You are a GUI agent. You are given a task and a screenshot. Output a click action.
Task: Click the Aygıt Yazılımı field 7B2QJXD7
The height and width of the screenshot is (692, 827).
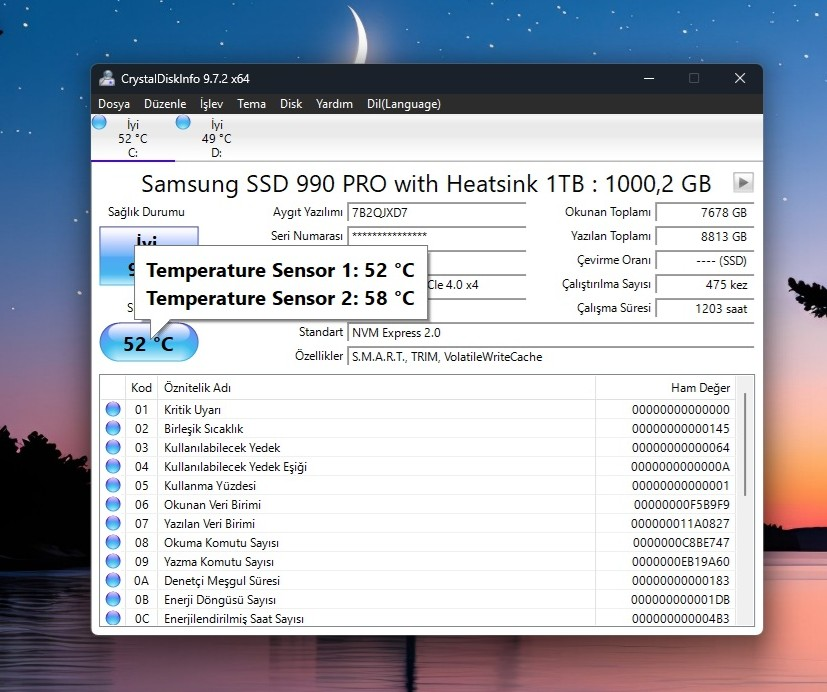(437, 213)
